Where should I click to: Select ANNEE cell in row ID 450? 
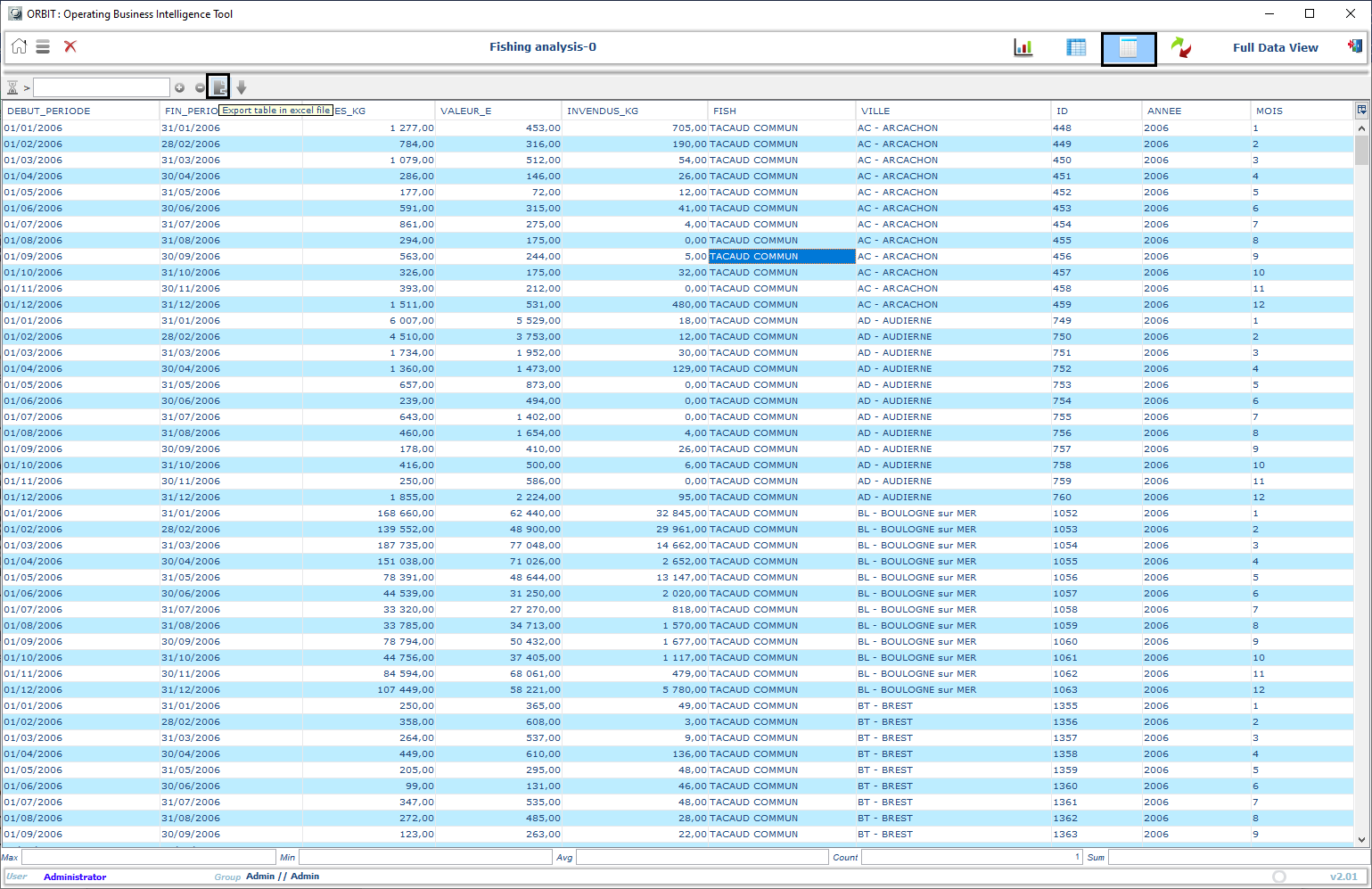(x=1196, y=160)
